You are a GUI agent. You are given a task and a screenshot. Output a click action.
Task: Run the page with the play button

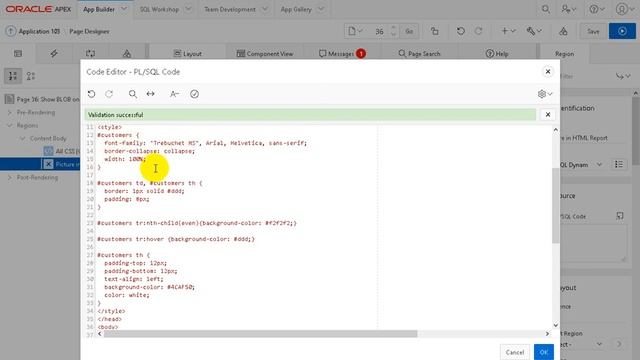pyautogui.click(x=622, y=31)
